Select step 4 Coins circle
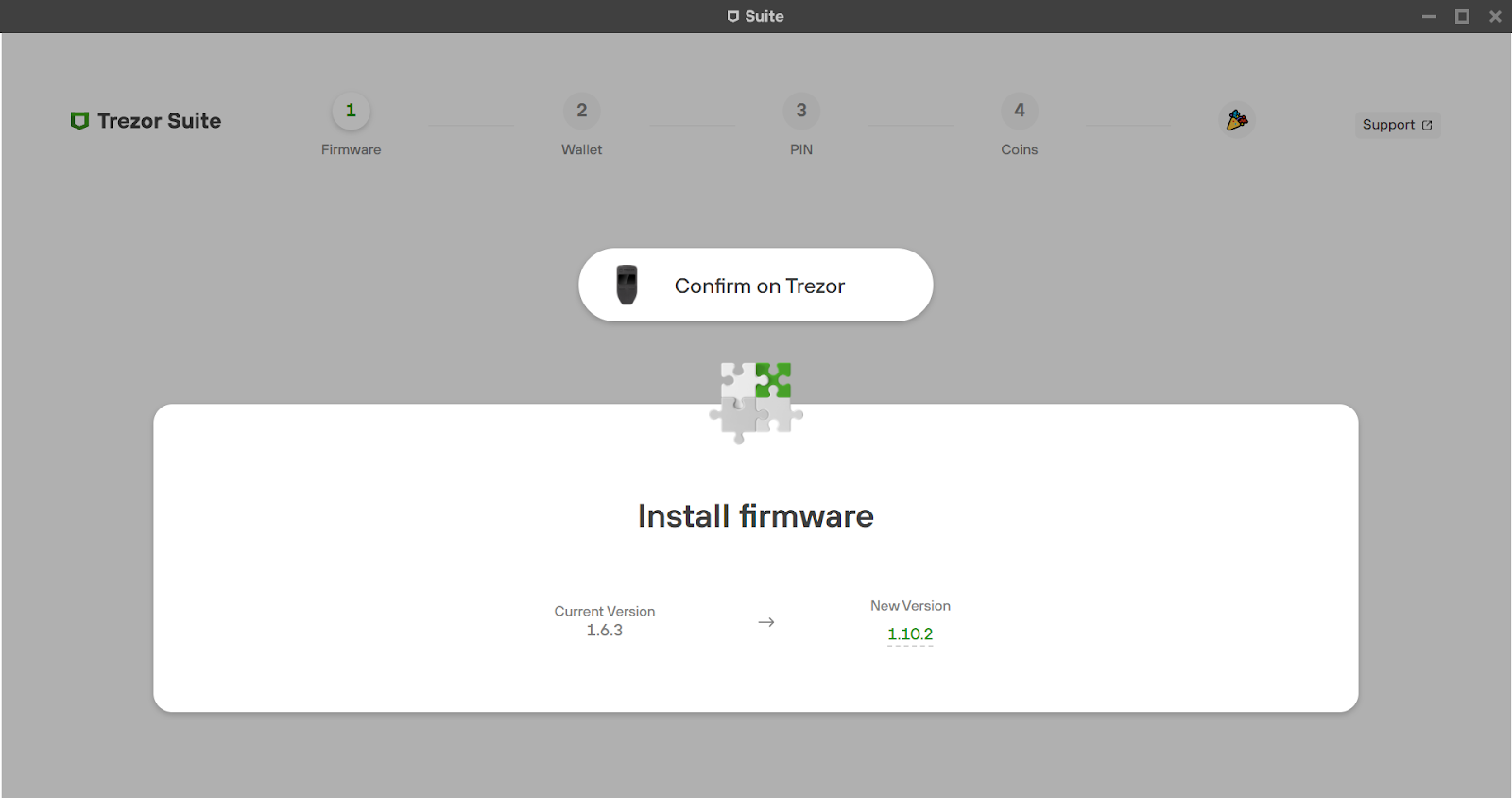Screen dimensions: 1512x798 (x=1020, y=111)
